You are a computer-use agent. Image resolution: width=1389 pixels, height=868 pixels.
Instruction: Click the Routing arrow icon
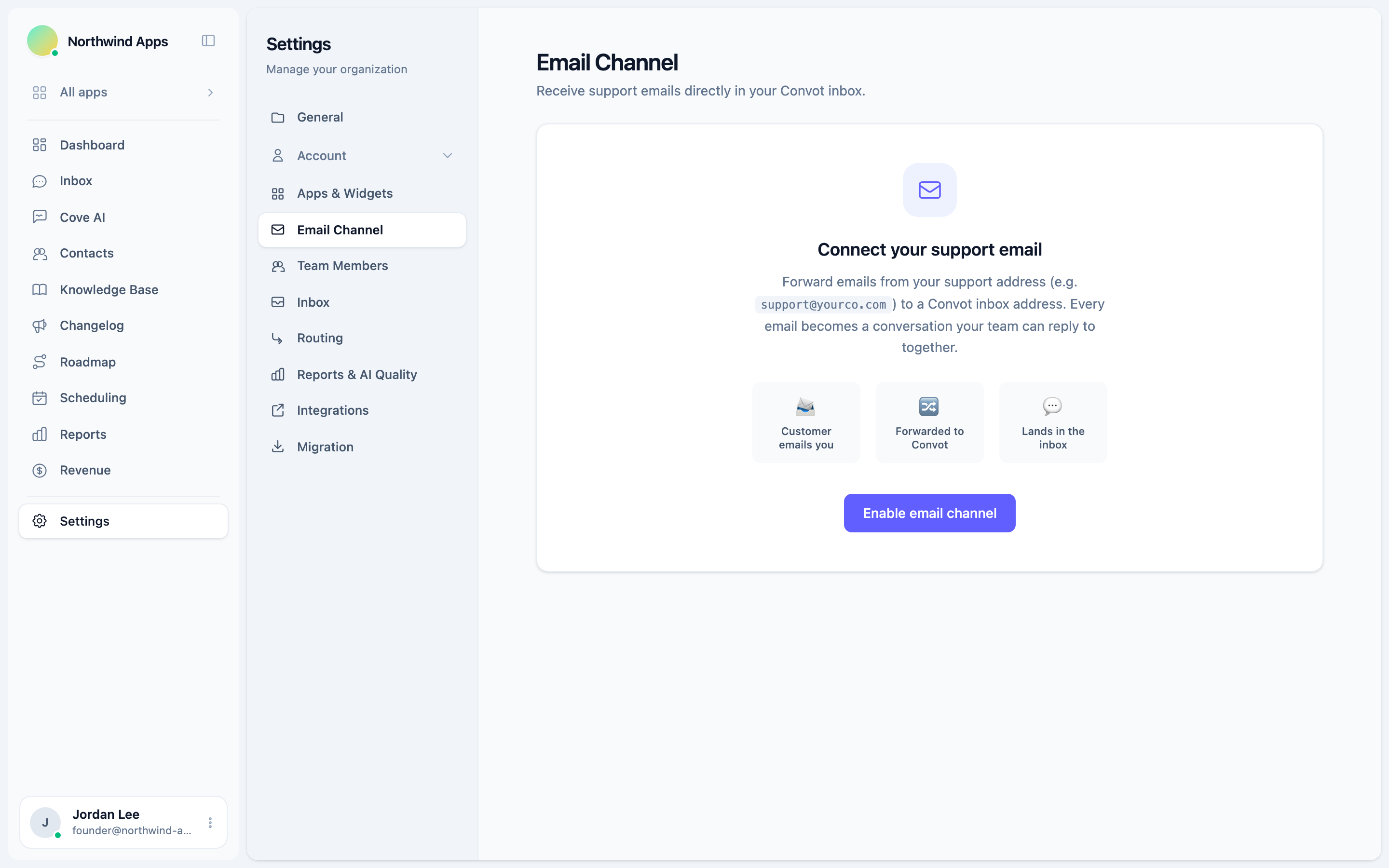[x=278, y=338]
